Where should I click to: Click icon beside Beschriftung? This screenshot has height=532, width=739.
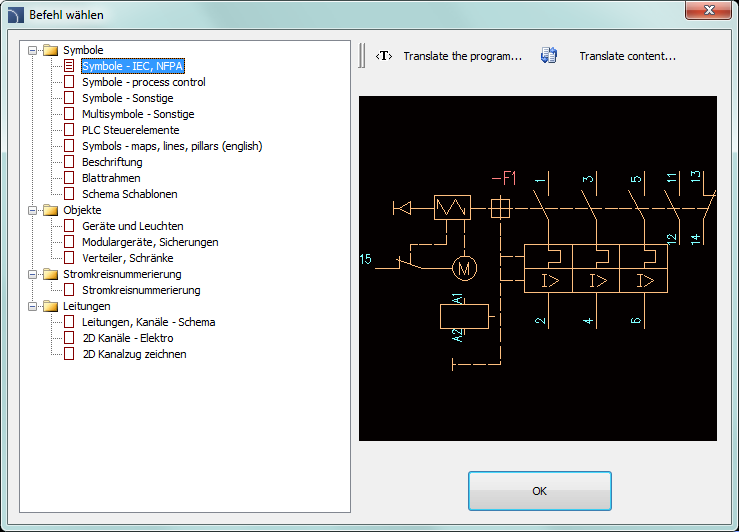(x=69, y=162)
